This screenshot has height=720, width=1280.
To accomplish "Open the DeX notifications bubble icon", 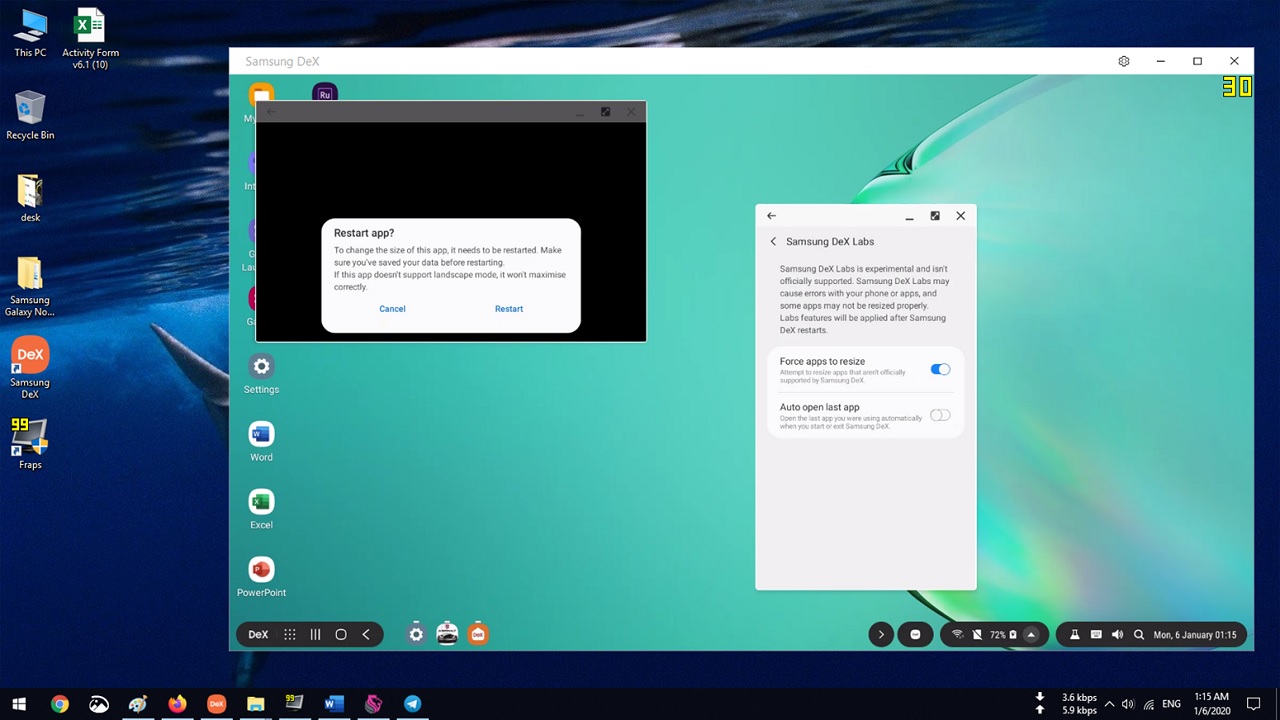I will click(915, 634).
